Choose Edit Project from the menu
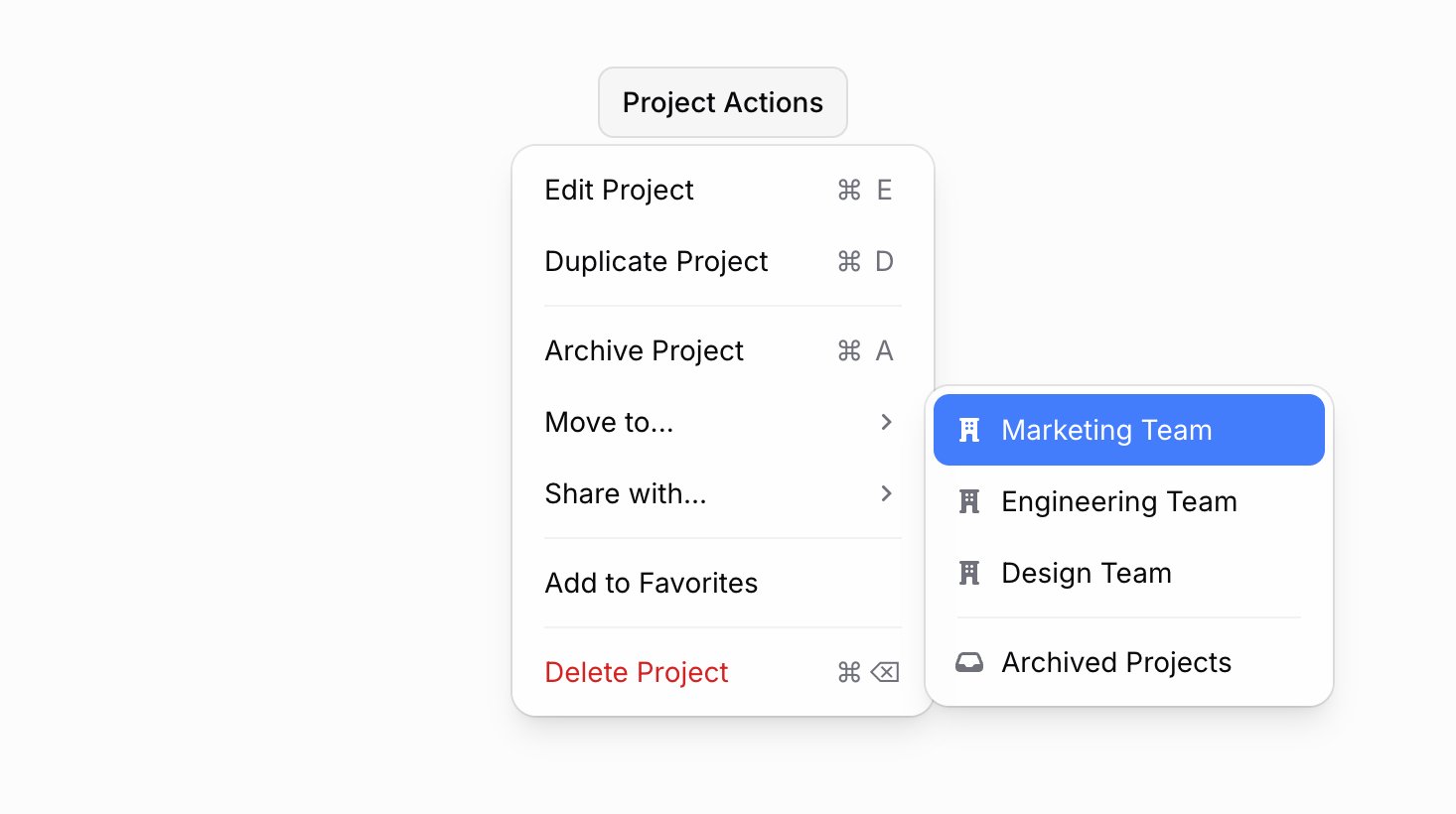Image resolution: width=1456 pixels, height=814 pixels. tap(620, 190)
